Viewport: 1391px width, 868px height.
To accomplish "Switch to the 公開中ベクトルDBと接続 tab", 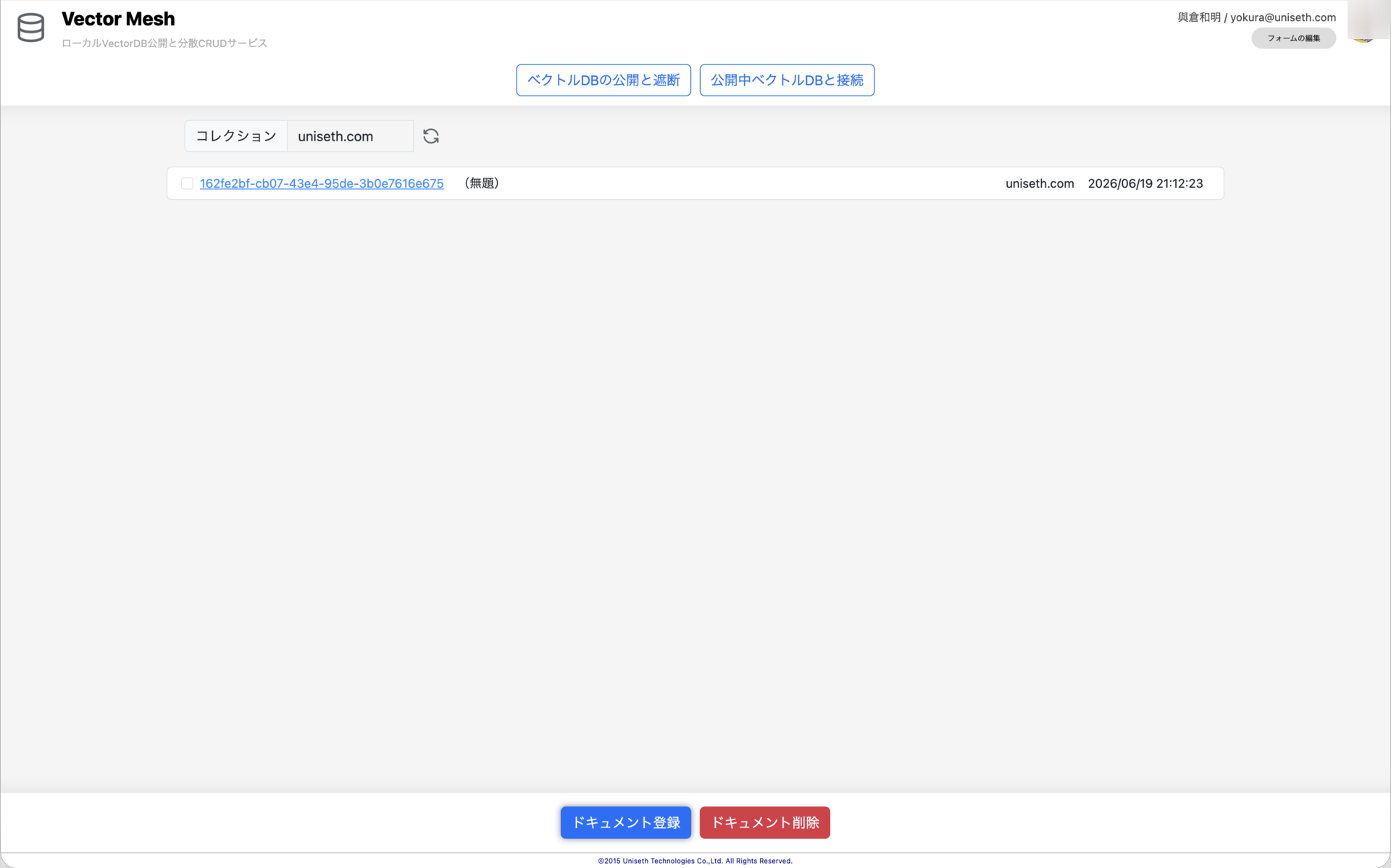I will pos(787,80).
